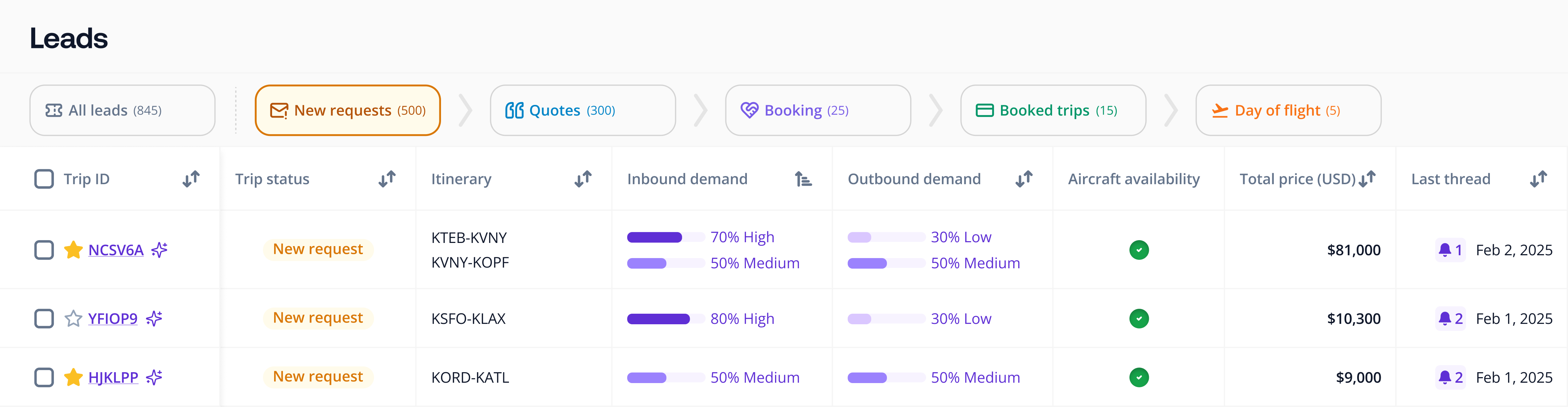Click the Aircraft availability column header

coord(1133,179)
